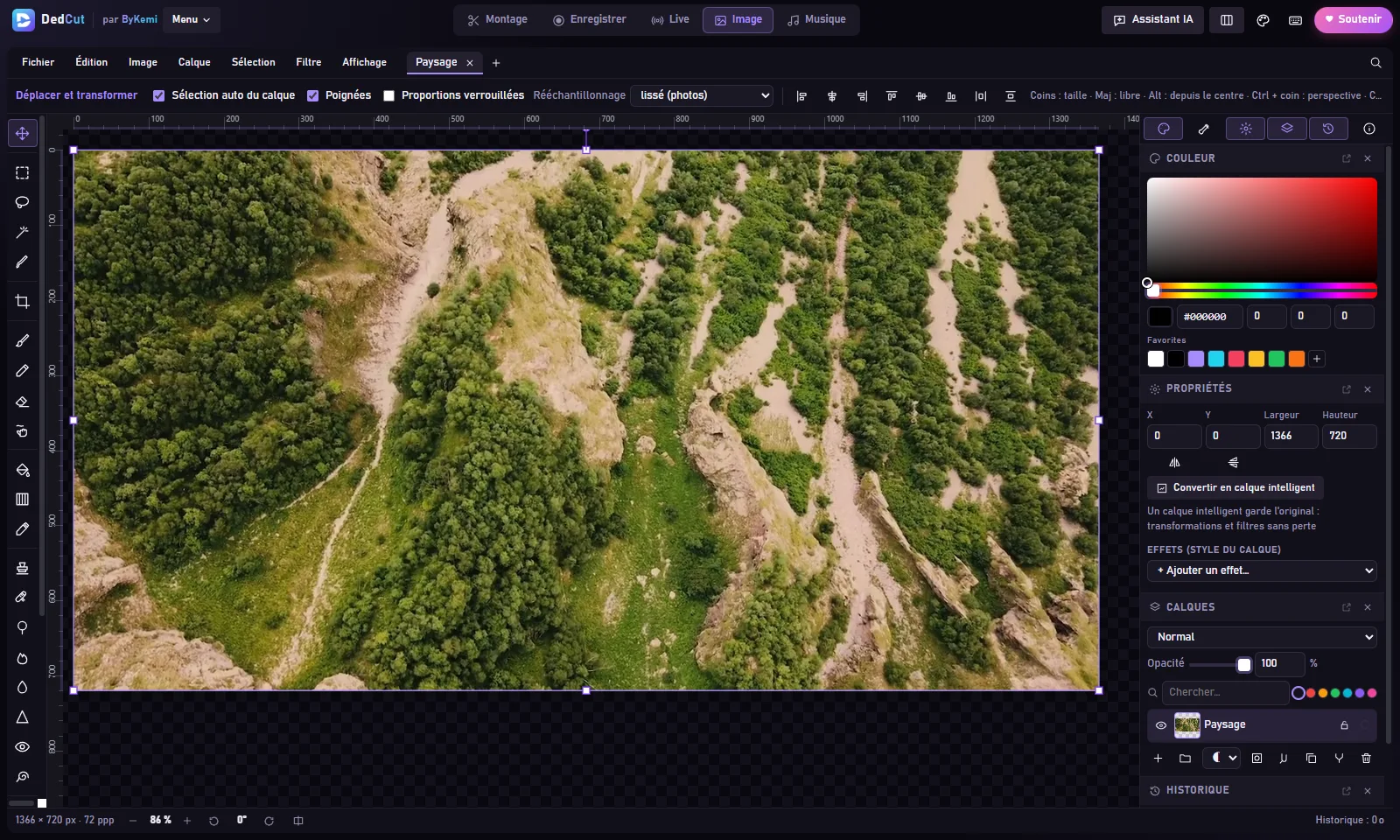Open the adjustment layer dropdown in Calques
Screen dimensions: 1400x840
[1221, 758]
